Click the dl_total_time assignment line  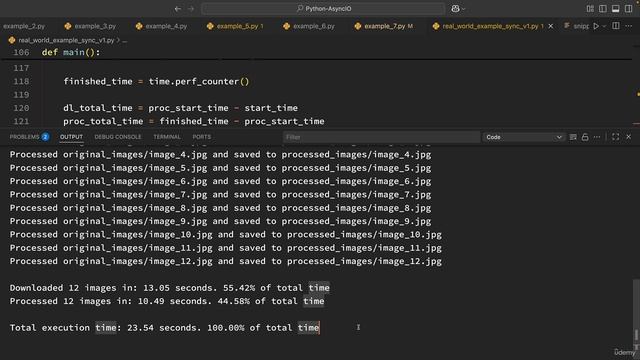click(180, 108)
